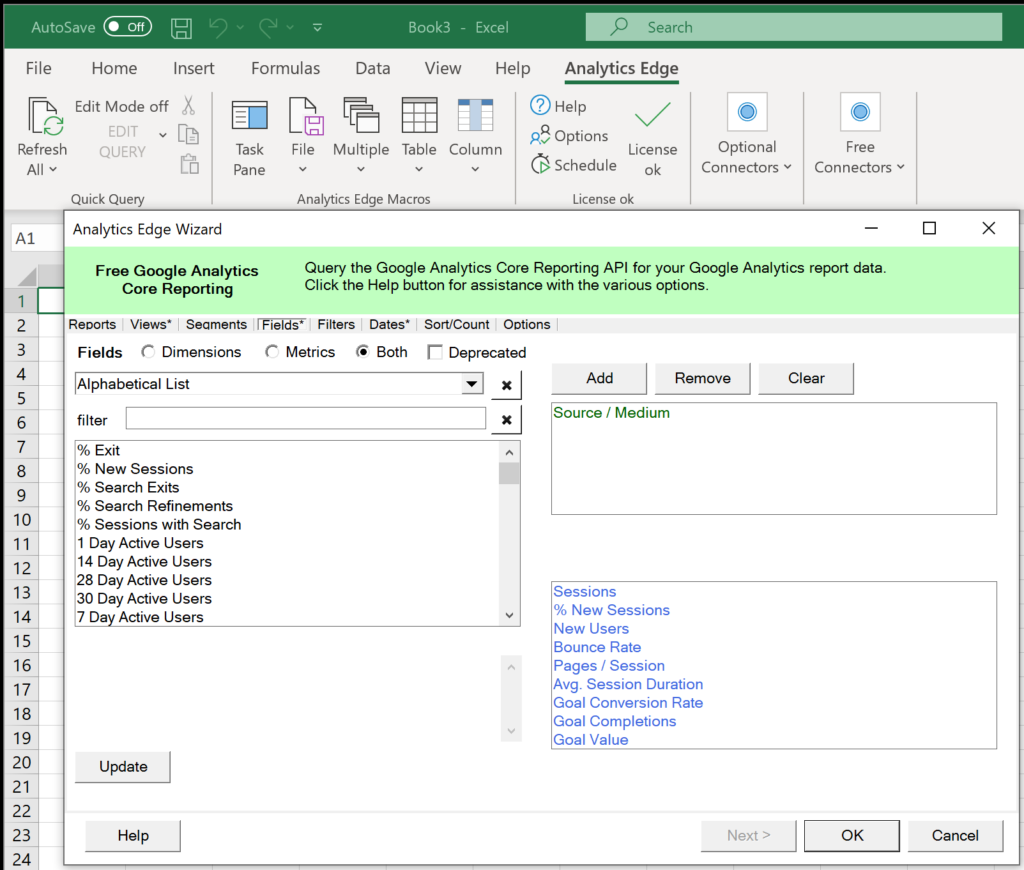Expand the Multiple macros dropdown chevron

coord(360,170)
